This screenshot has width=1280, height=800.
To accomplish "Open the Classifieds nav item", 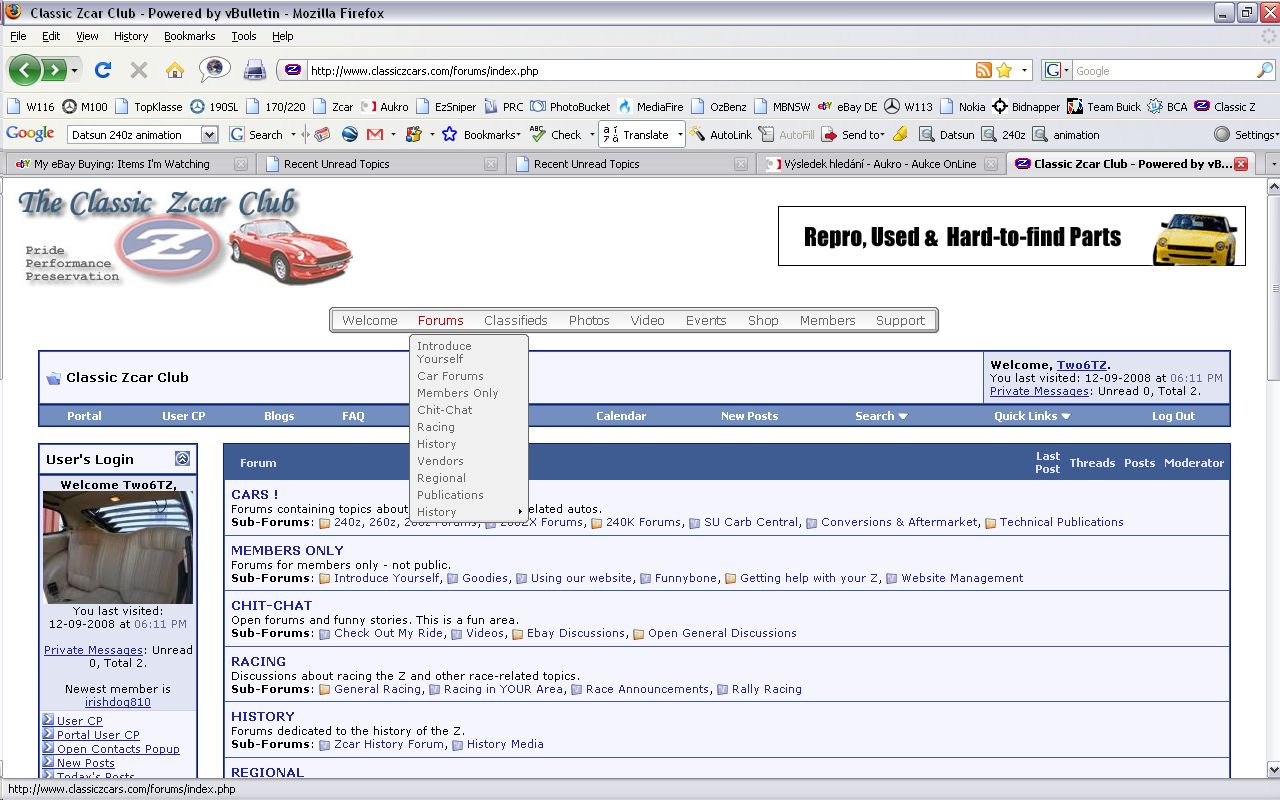I will pos(516,321).
